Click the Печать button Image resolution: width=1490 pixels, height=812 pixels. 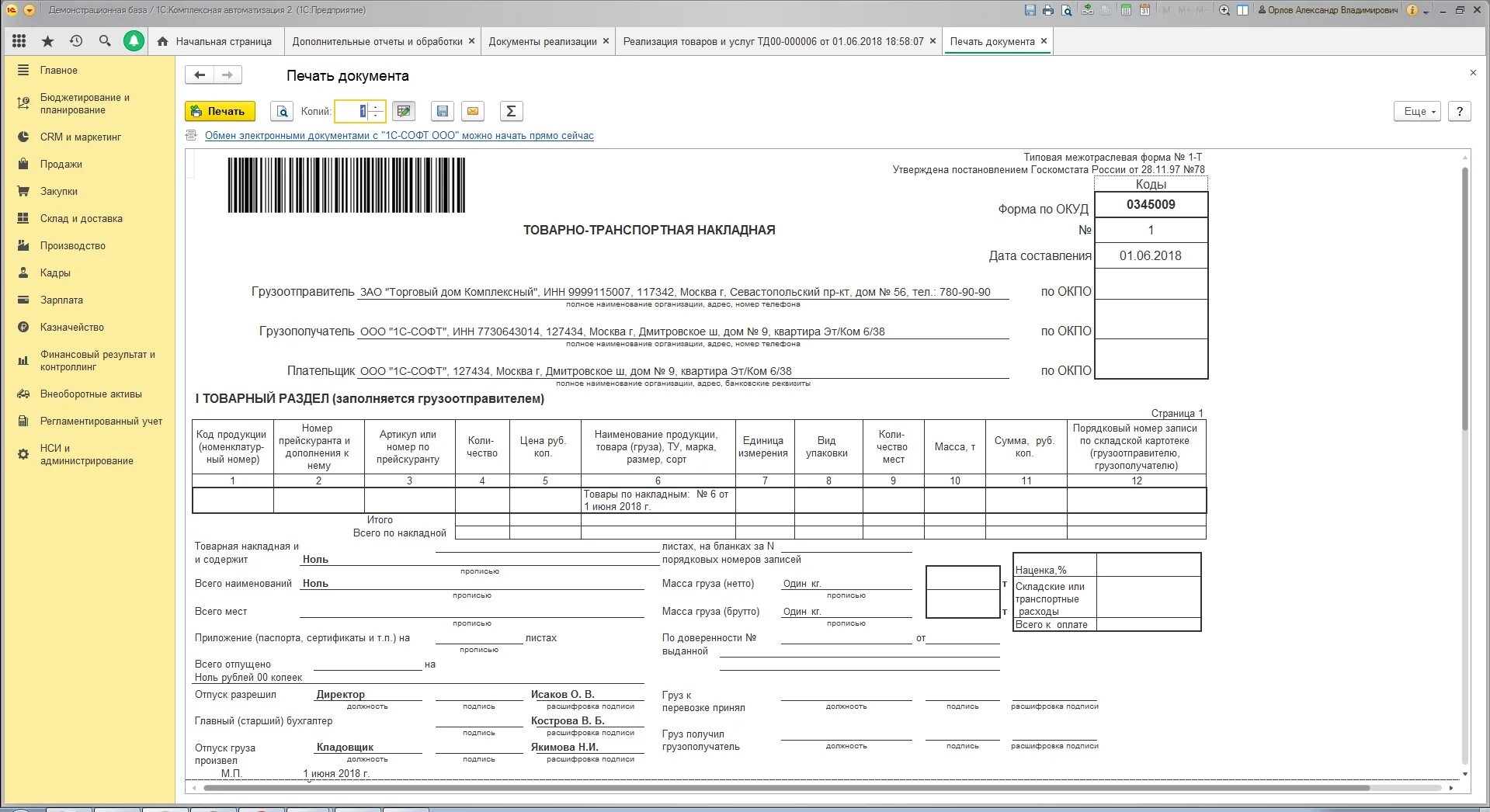(221, 111)
